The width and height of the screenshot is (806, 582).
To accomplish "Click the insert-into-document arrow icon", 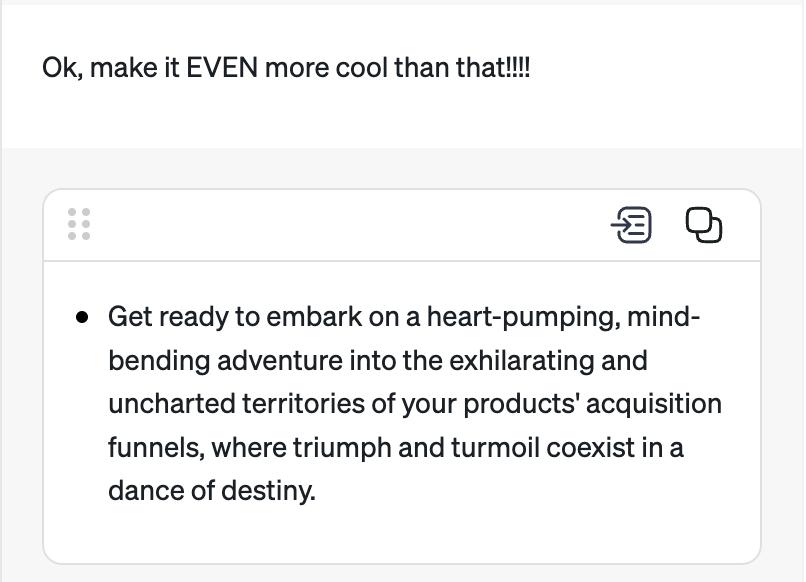I will 631,225.
